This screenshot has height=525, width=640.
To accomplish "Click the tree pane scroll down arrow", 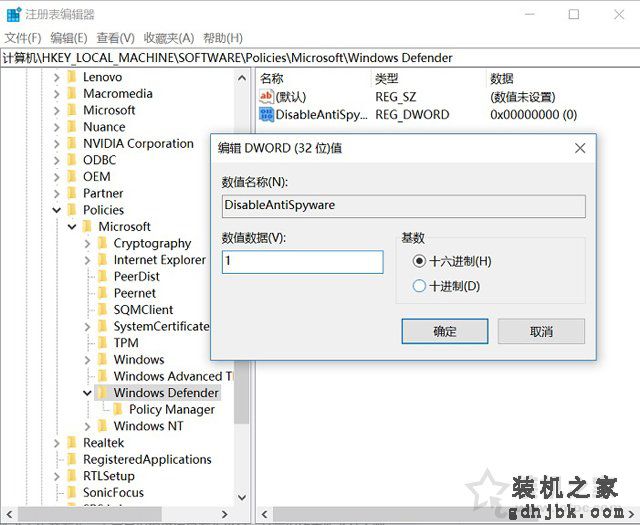I will point(242,497).
